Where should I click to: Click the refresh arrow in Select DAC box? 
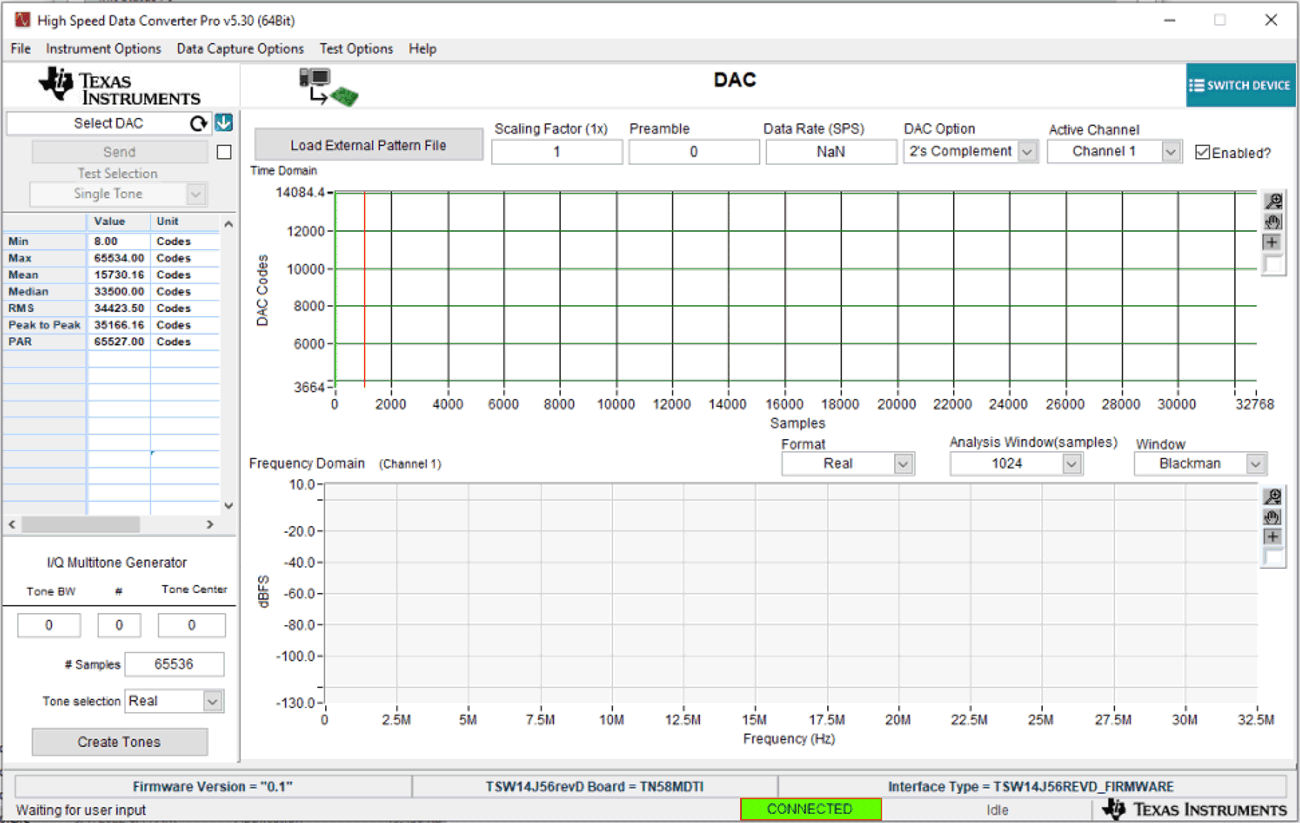pos(199,123)
